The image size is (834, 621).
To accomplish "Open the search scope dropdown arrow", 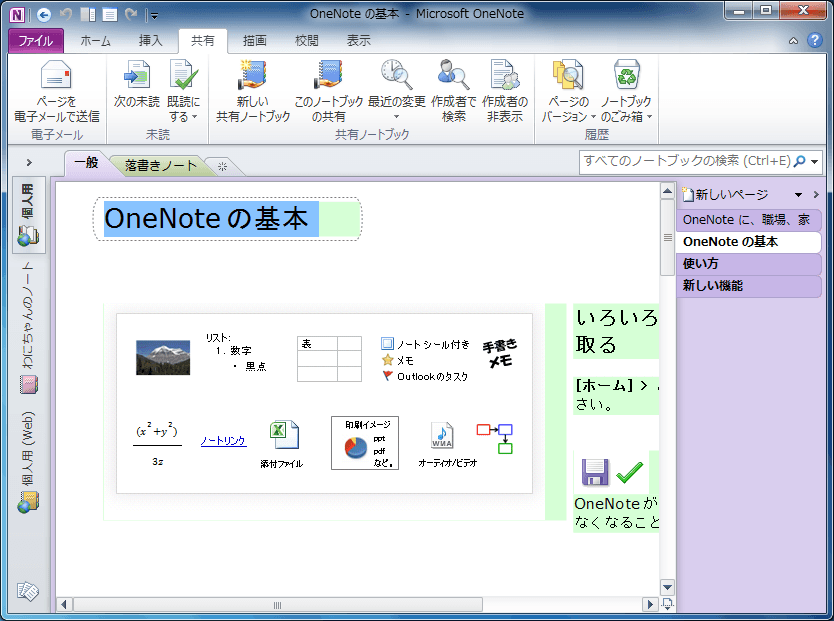I will coord(814,162).
